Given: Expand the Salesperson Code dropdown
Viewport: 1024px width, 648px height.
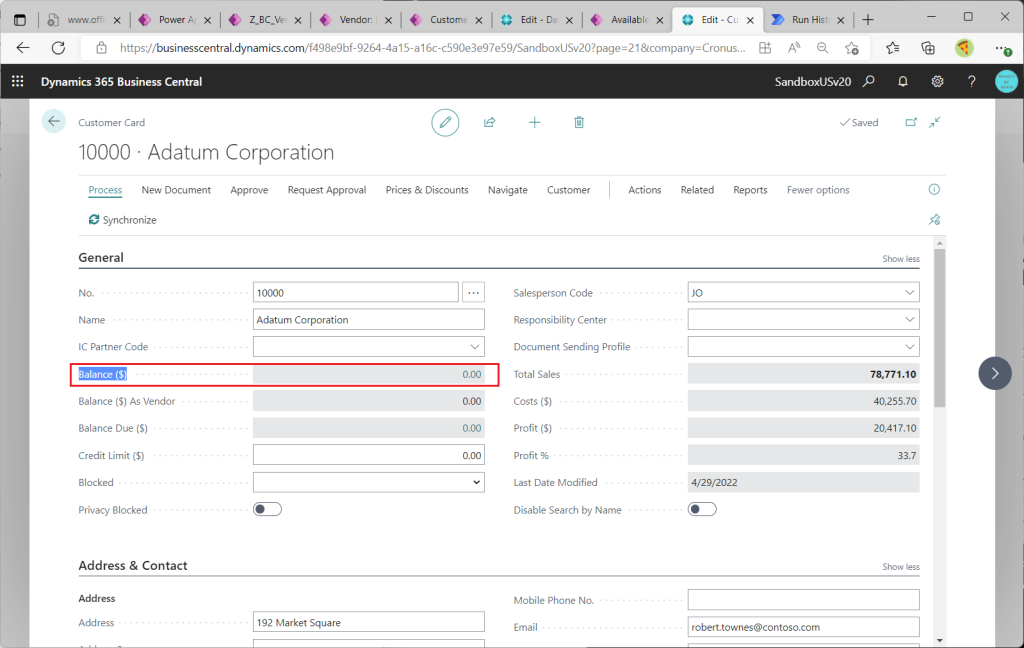Looking at the screenshot, I should (x=910, y=292).
